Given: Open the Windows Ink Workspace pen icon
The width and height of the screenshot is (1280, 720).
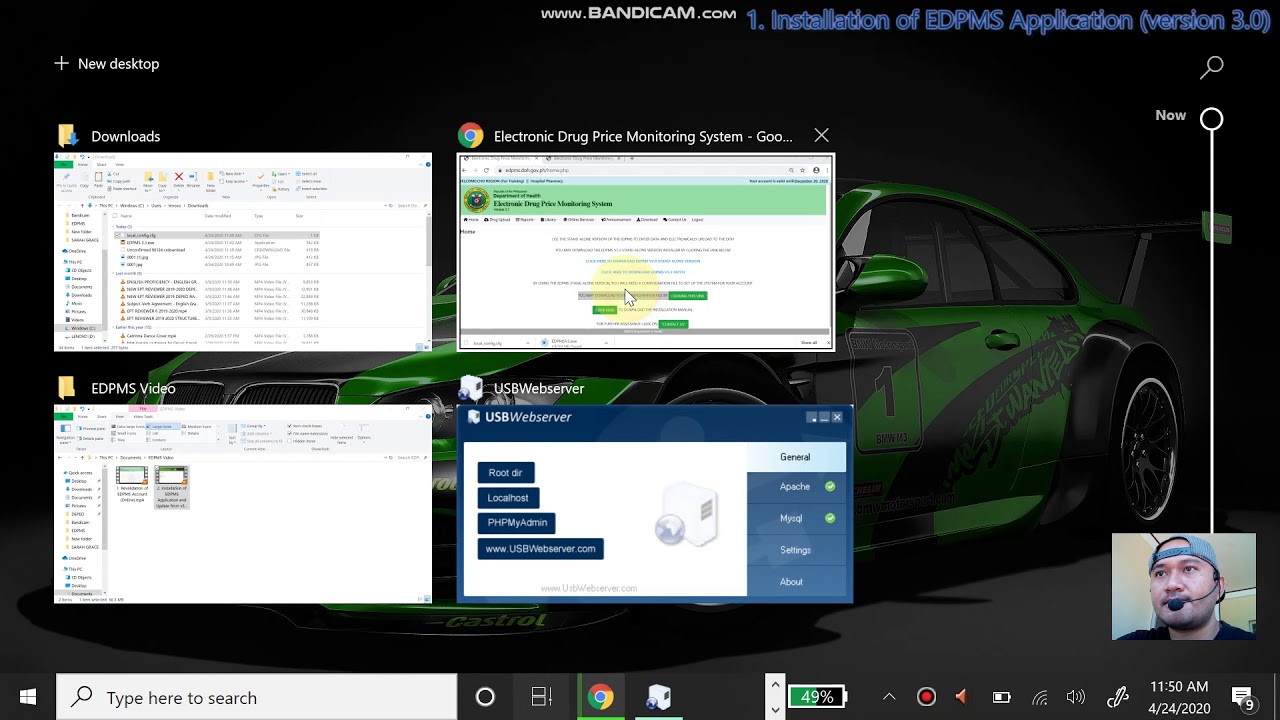Looking at the screenshot, I should pyautogui.click(x=1118, y=697).
